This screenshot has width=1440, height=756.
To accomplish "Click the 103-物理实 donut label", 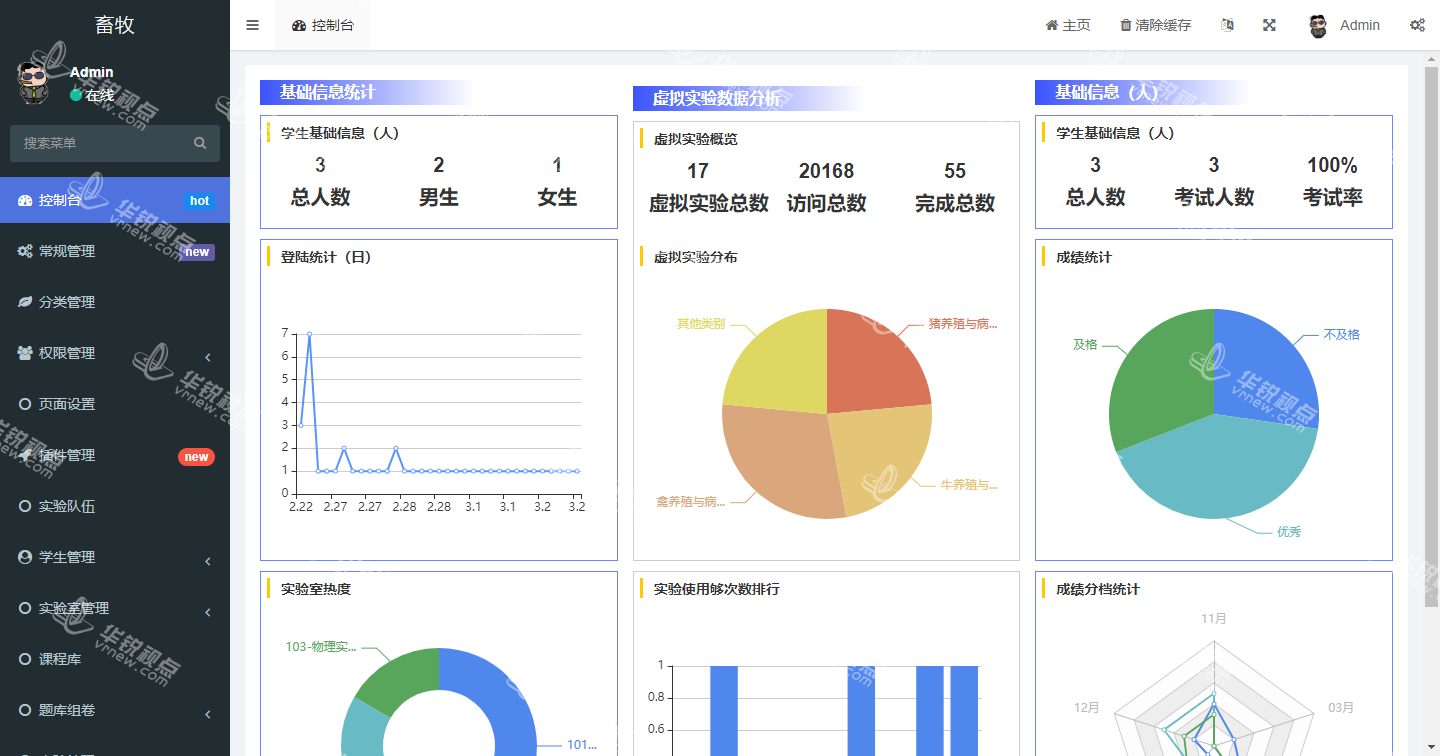I will coord(321,646).
